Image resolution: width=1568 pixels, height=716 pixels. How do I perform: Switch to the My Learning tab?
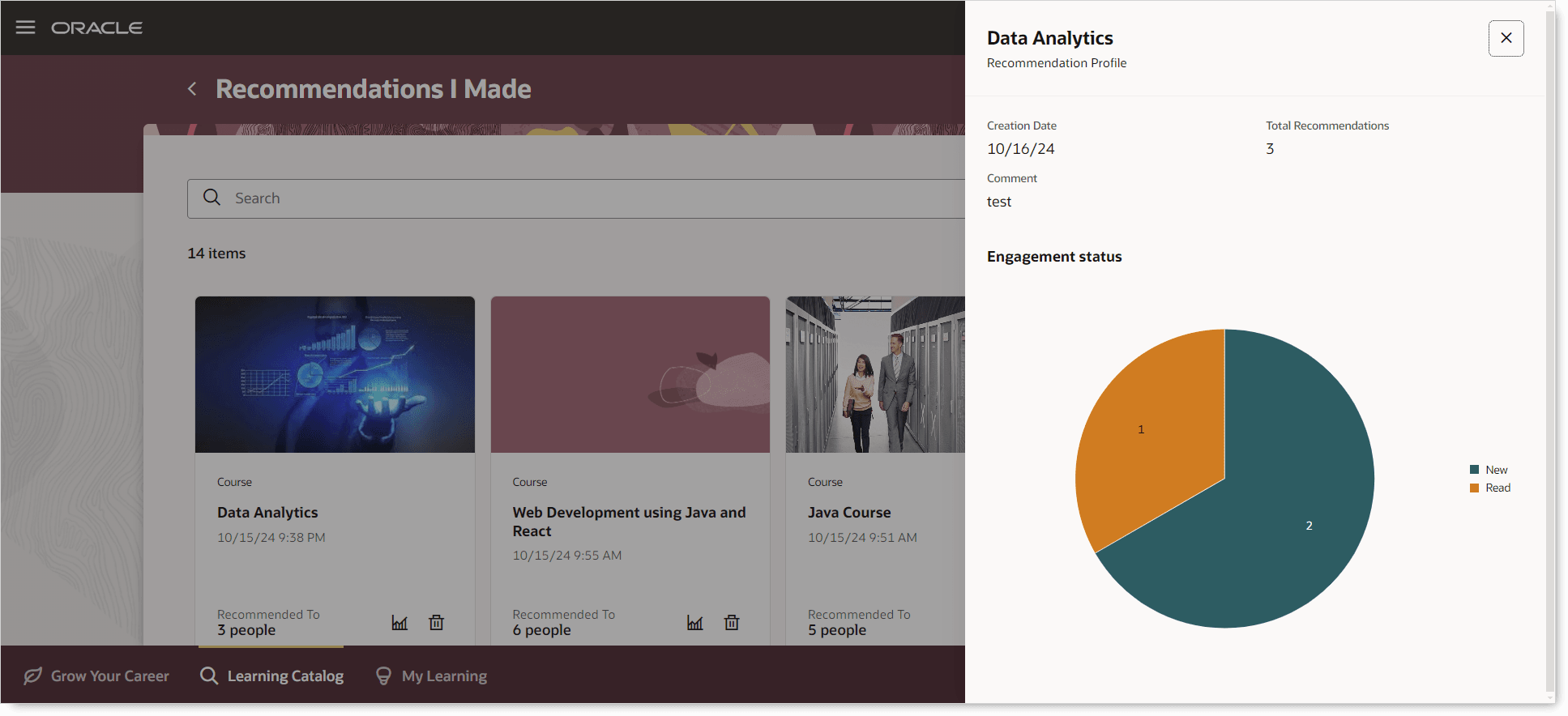pos(431,676)
